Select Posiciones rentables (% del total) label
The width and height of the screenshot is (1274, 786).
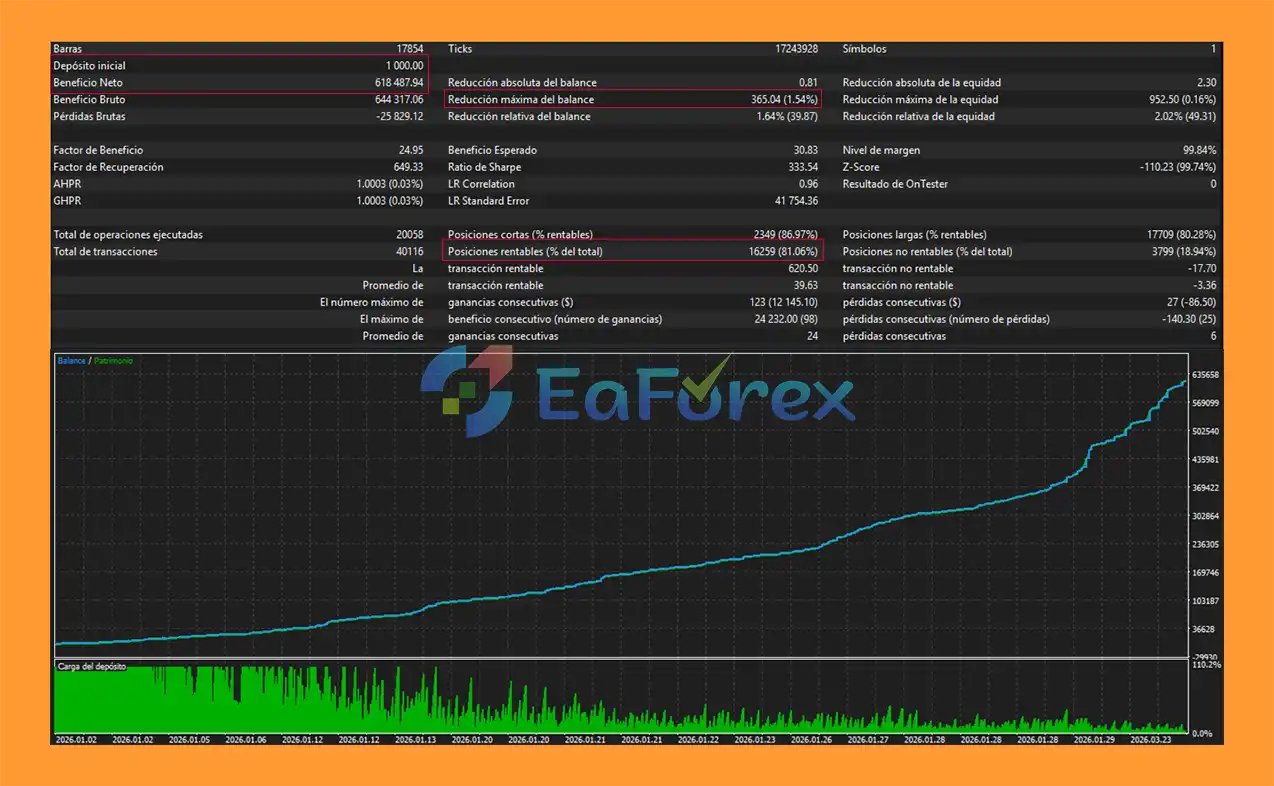[525, 252]
